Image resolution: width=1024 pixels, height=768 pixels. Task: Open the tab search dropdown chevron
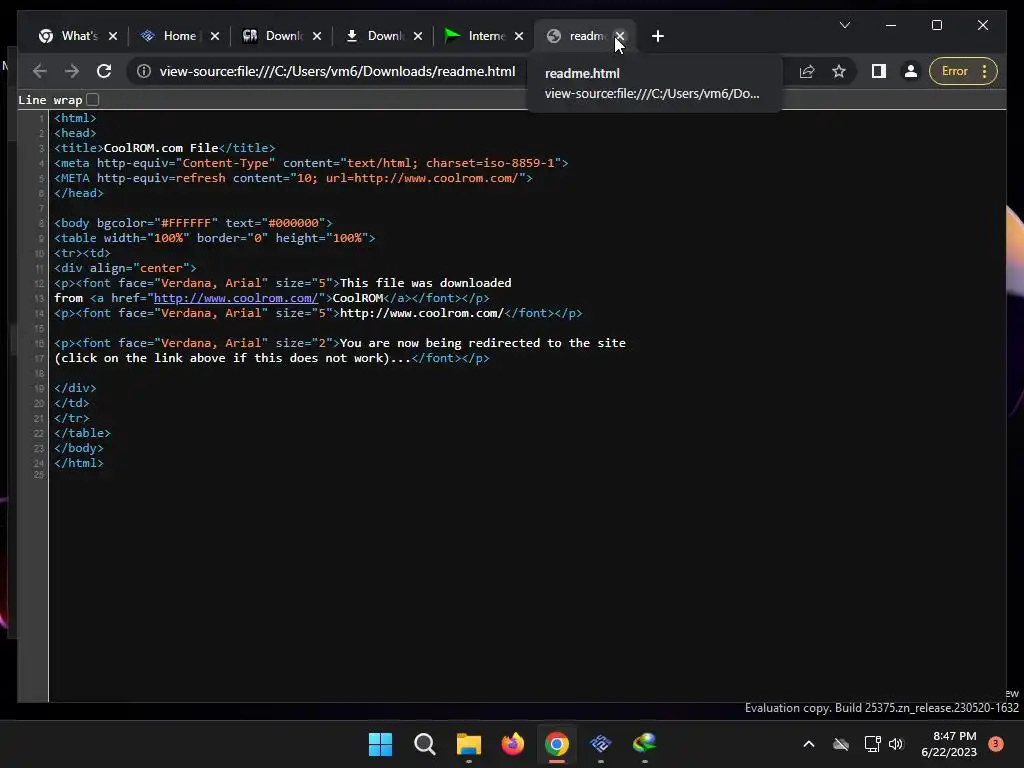coord(844,25)
